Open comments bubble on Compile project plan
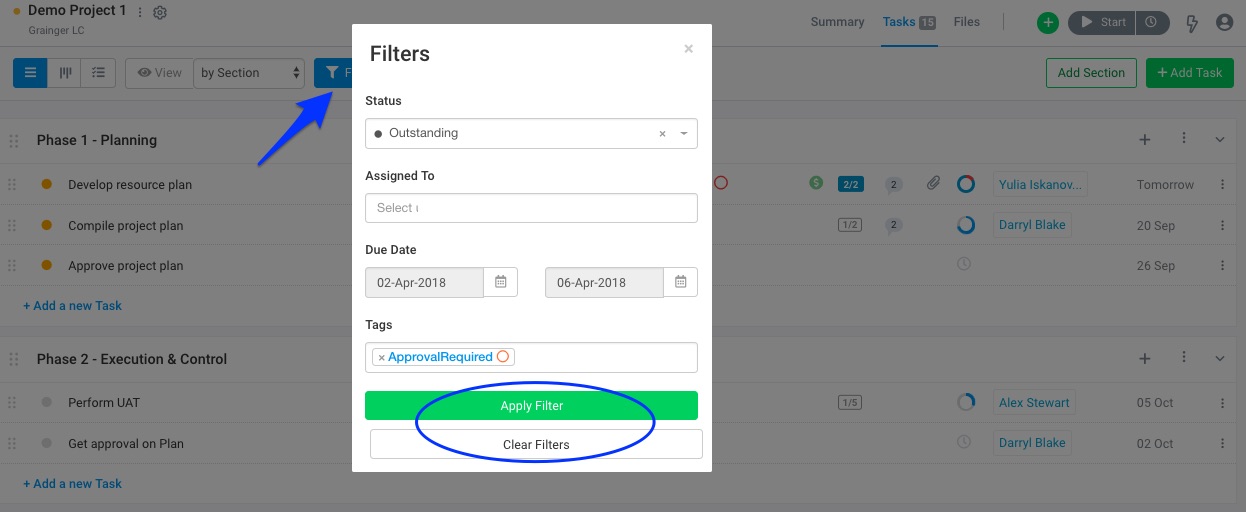This screenshot has width=1246, height=512. click(x=894, y=225)
